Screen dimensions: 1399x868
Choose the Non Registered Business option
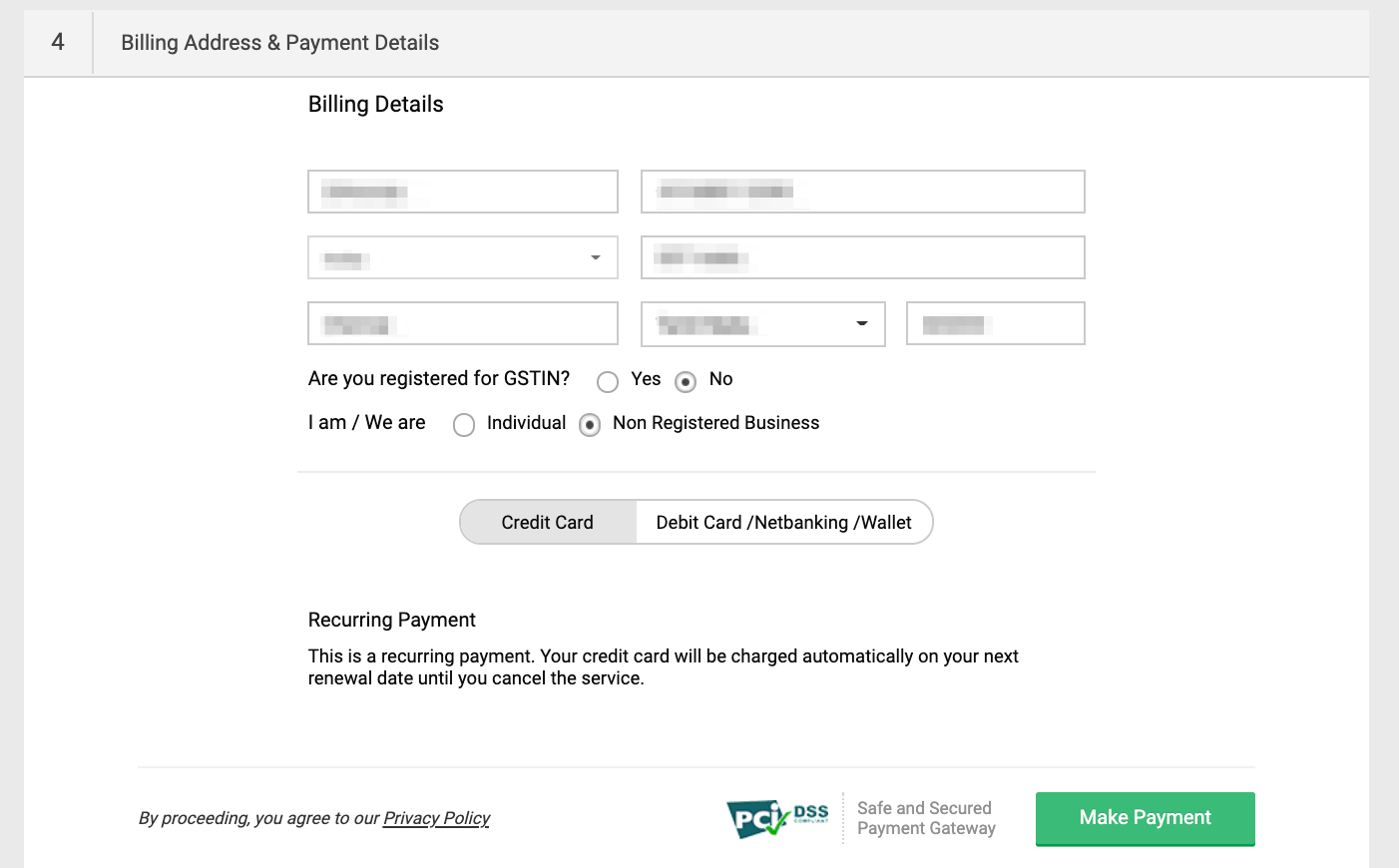tap(590, 425)
